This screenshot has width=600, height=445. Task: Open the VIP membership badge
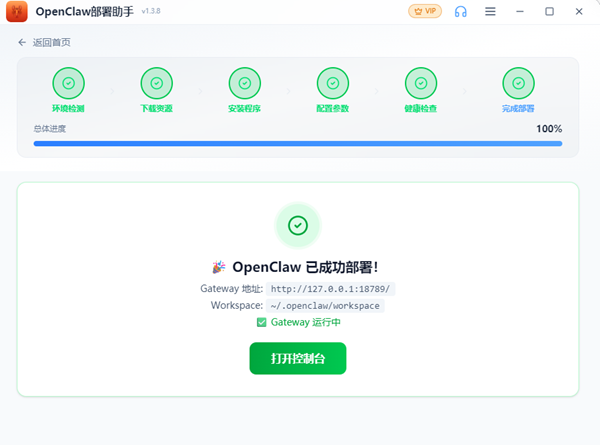click(x=425, y=11)
